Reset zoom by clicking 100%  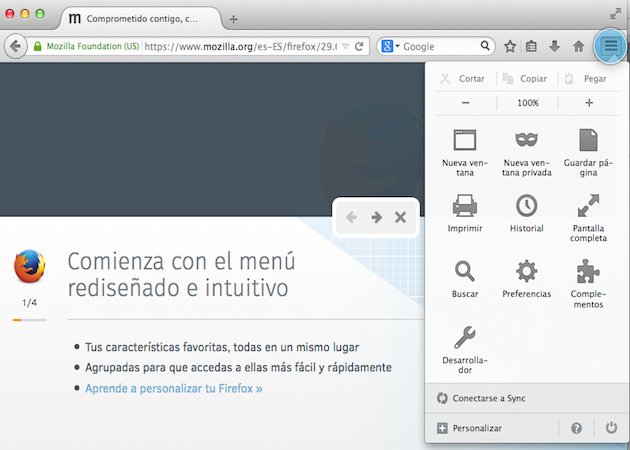[x=528, y=103]
